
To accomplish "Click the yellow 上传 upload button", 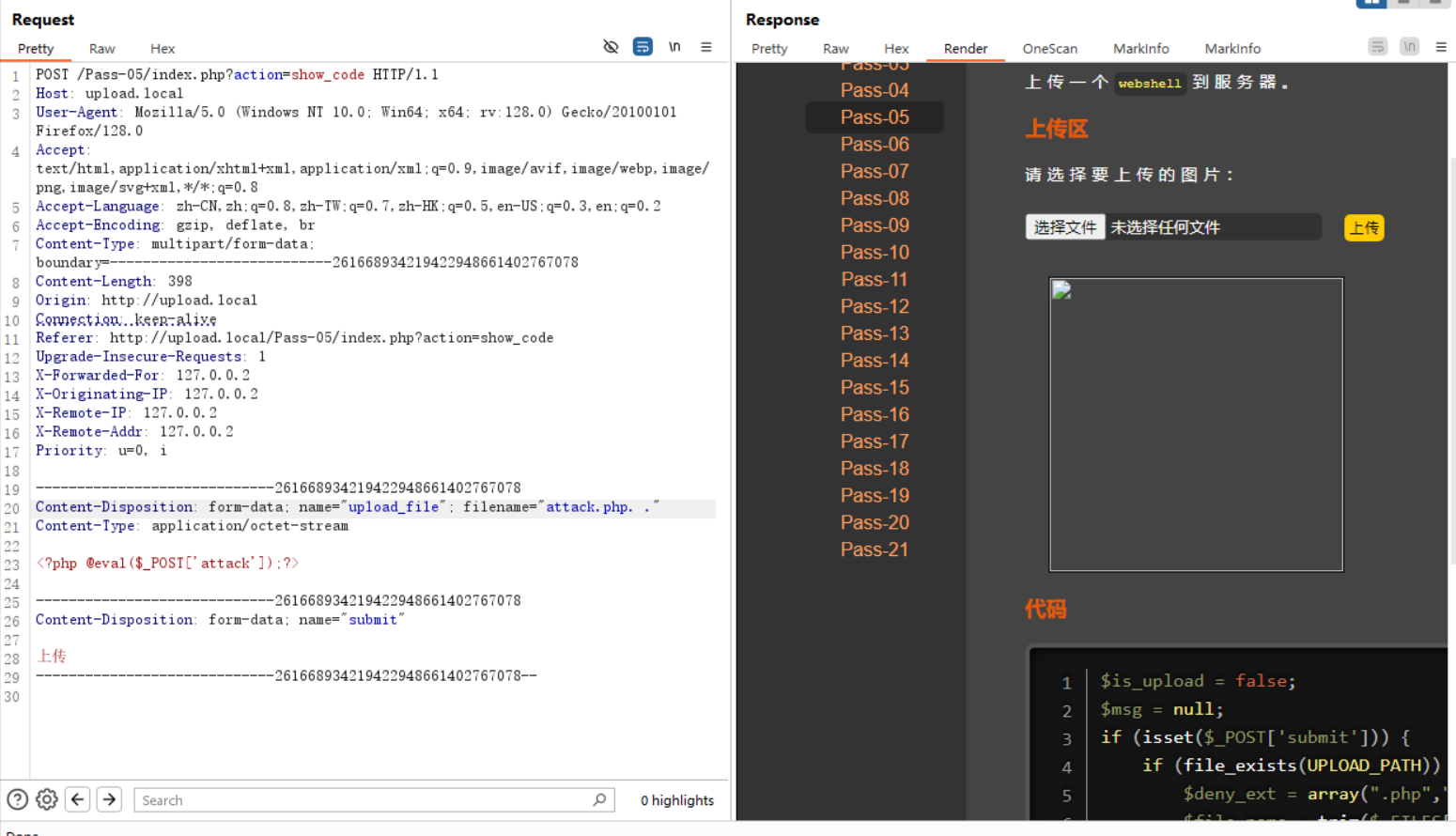I will point(1364,227).
